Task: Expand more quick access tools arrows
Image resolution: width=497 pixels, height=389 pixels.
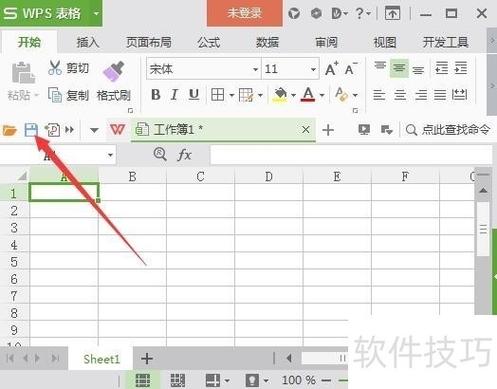Action: tap(70, 129)
